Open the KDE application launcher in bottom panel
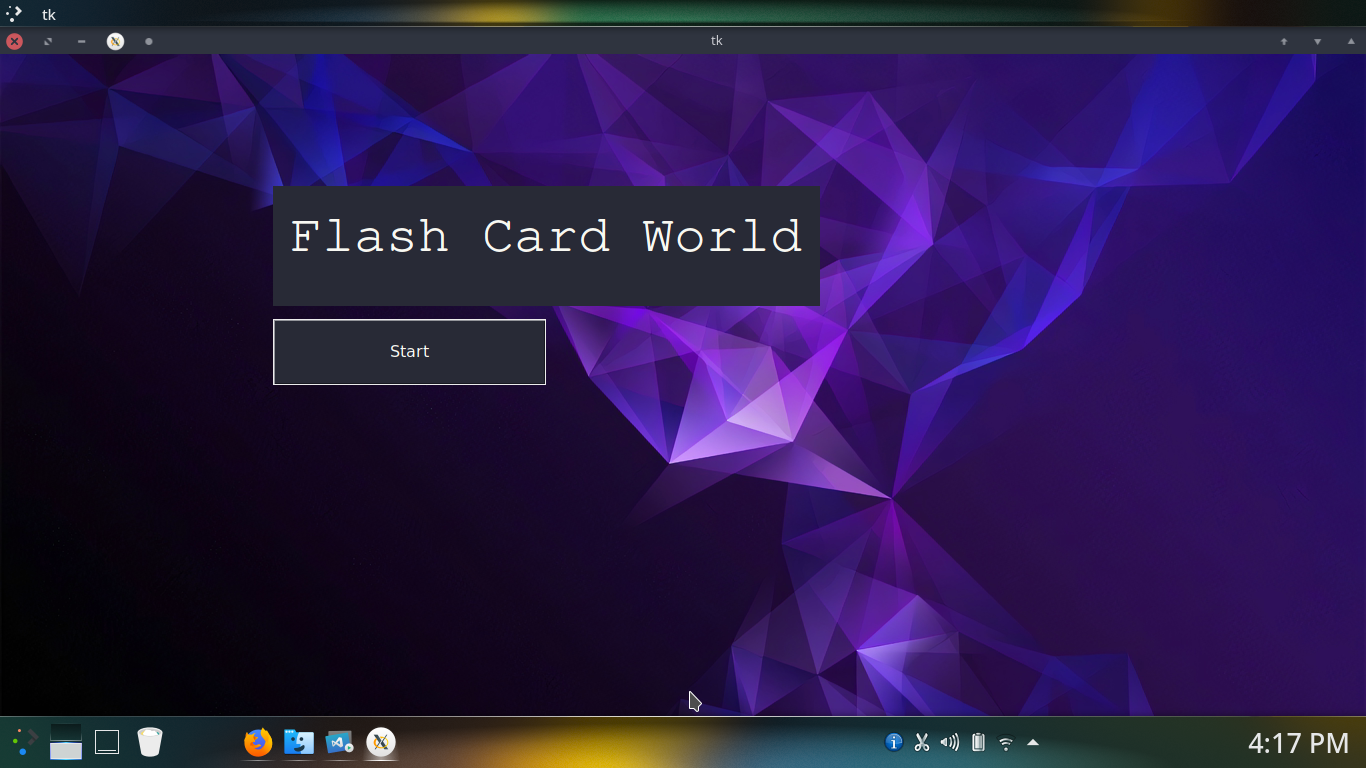 pyautogui.click(x=24, y=742)
